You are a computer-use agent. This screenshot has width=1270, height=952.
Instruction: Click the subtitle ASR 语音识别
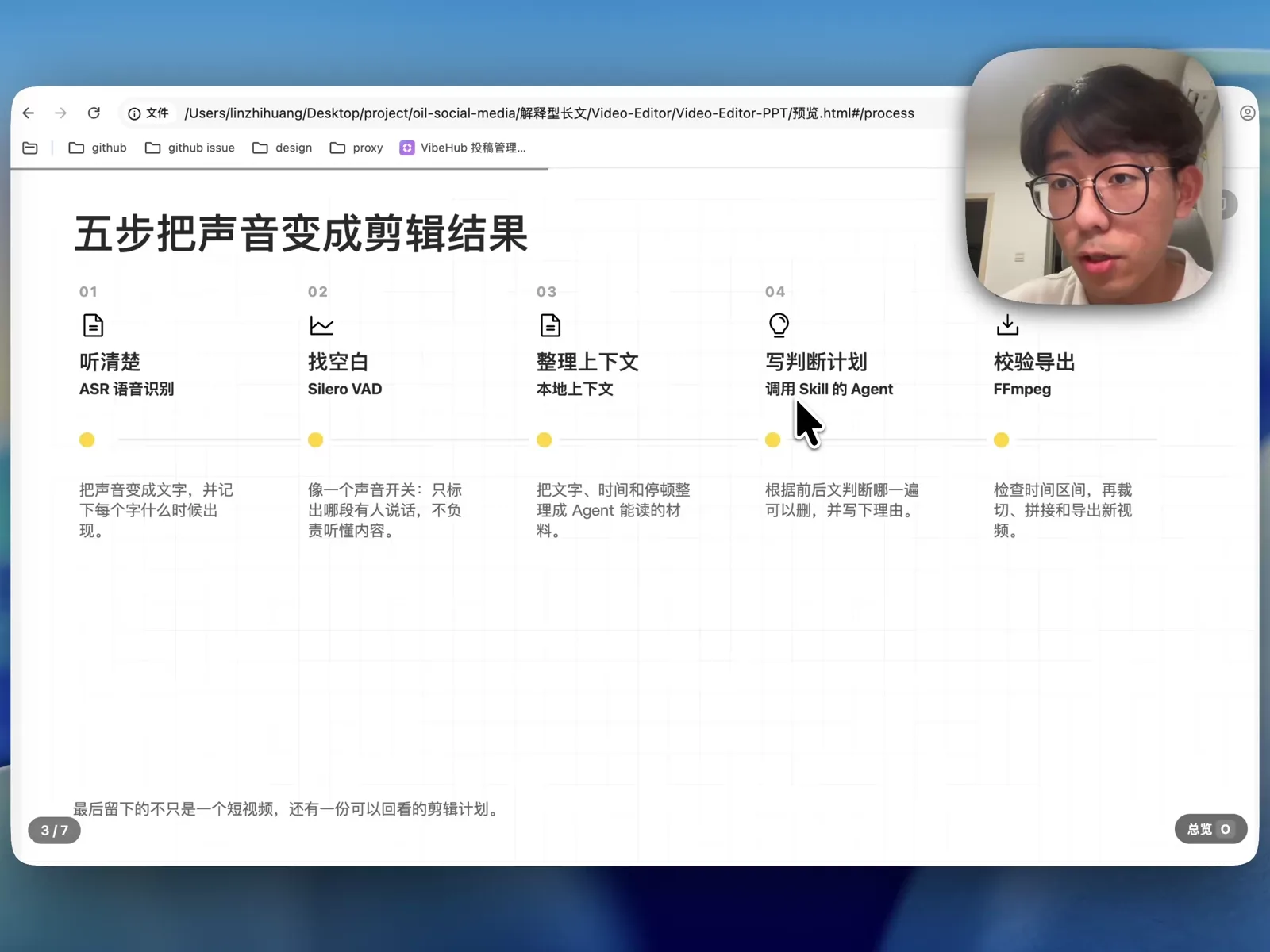pyautogui.click(x=127, y=390)
